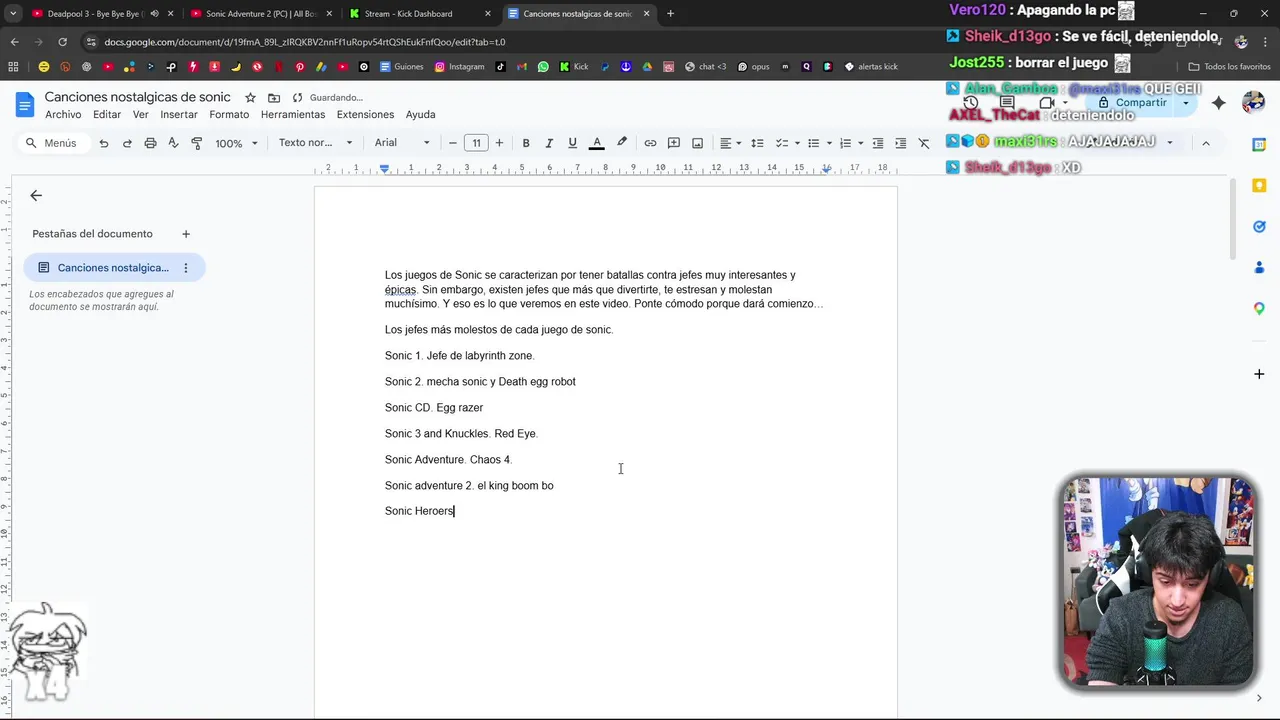This screenshot has height=720, width=1280.
Task: Star the document title
Action: pos(250,97)
